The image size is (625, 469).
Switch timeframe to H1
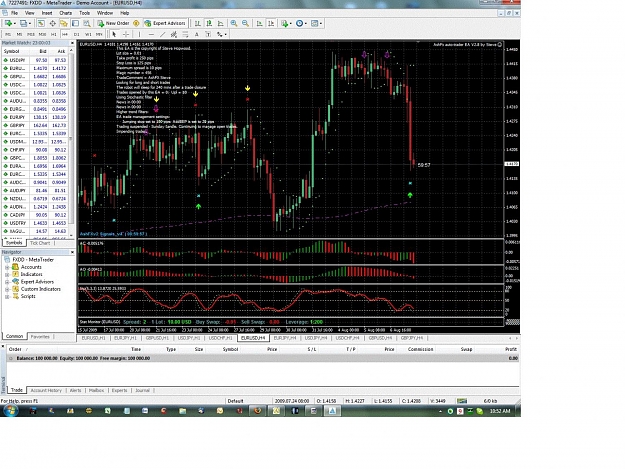[x=53, y=35]
